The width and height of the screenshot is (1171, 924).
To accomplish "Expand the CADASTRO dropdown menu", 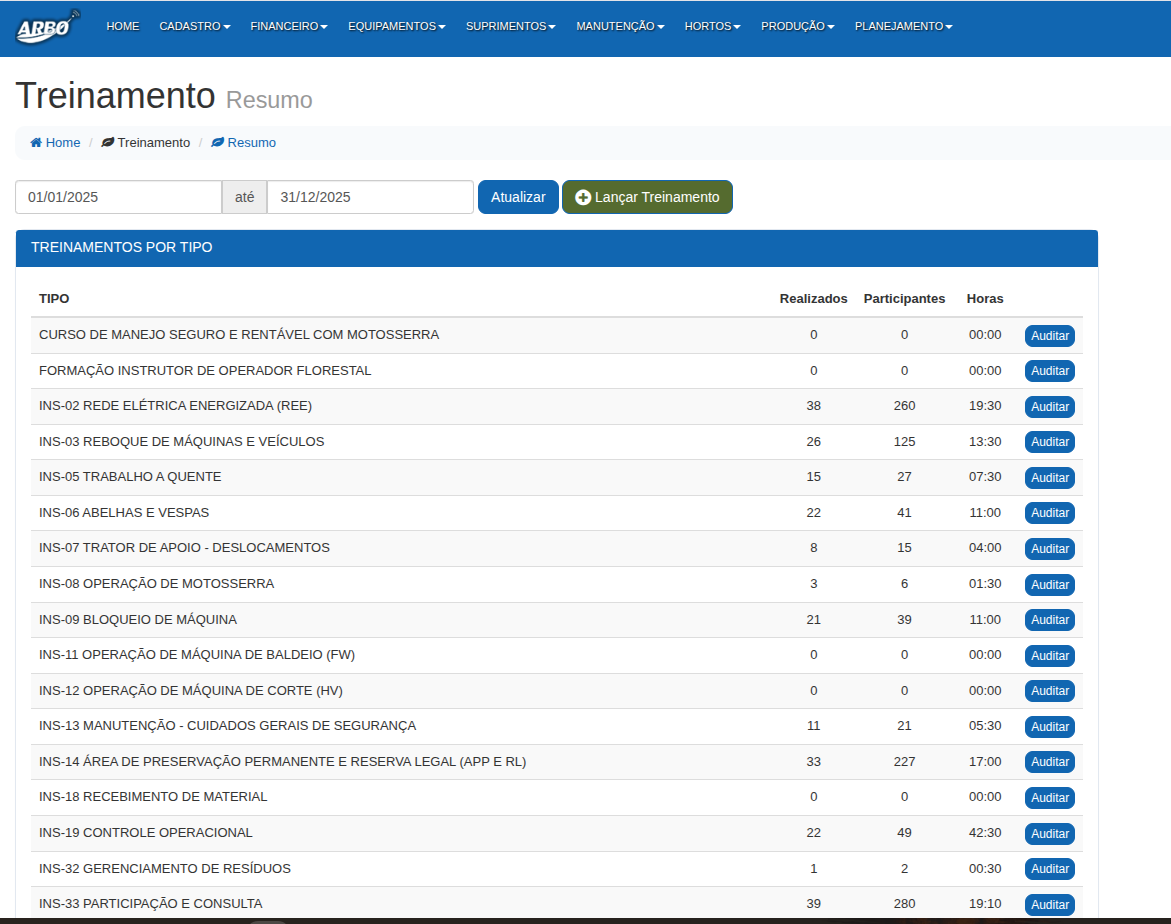I will coord(194,27).
